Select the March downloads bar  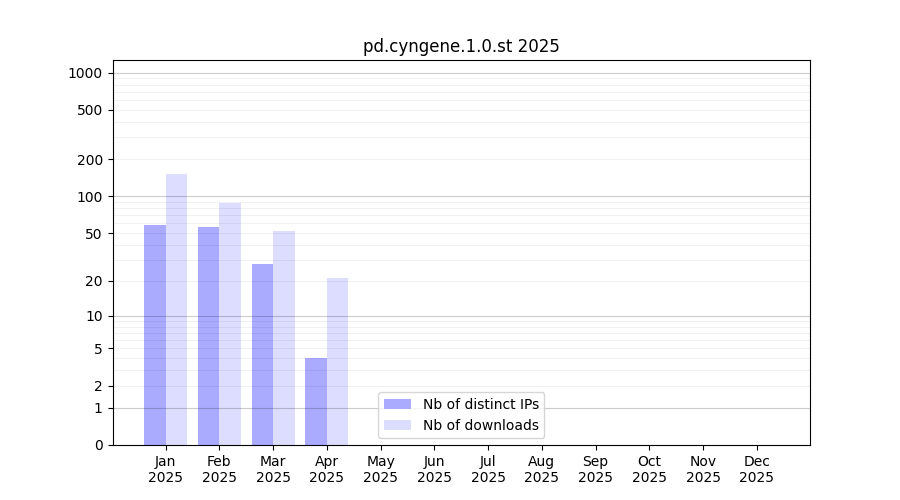pyautogui.click(x=284, y=338)
